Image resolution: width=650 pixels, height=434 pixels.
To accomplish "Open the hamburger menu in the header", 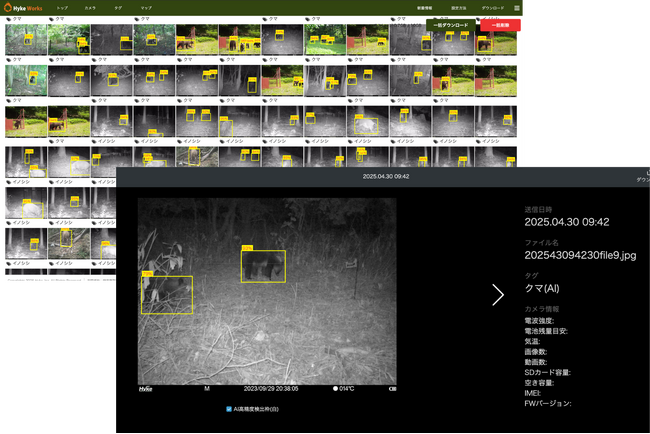I will pyautogui.click(x=516, y=8).
